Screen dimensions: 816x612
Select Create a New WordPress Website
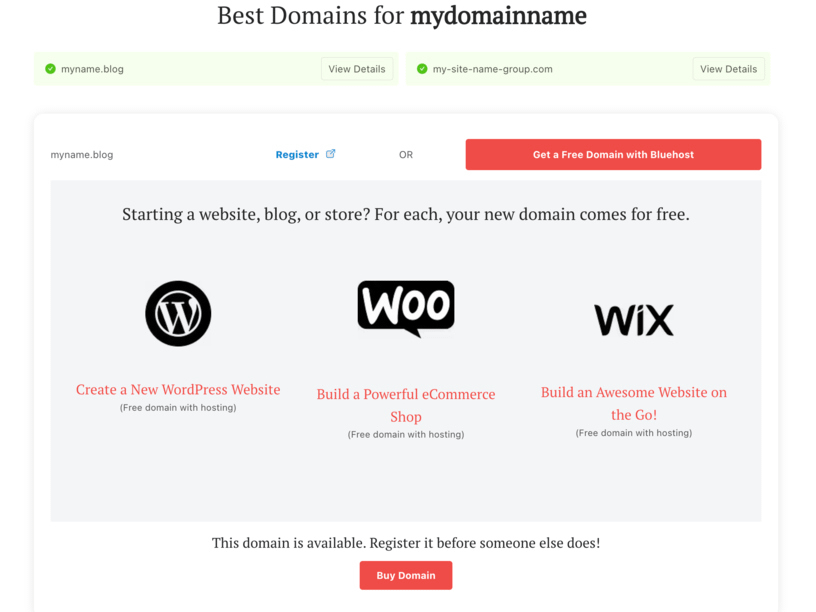(x=178, y=389)
